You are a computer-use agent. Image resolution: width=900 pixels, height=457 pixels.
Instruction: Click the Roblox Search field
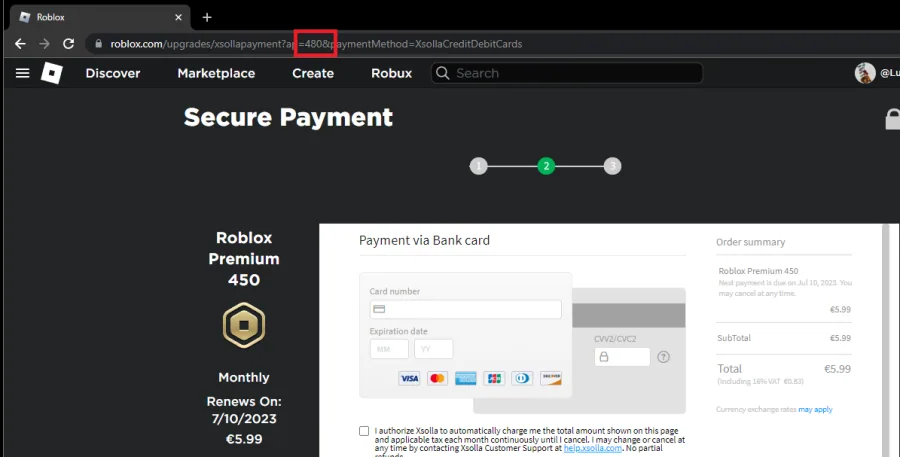click(567, 73)
